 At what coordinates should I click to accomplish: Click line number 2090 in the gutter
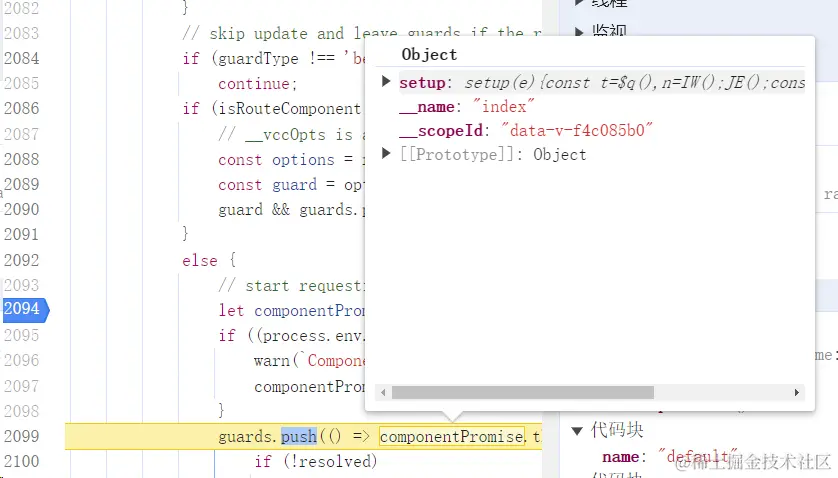(21, 209)
